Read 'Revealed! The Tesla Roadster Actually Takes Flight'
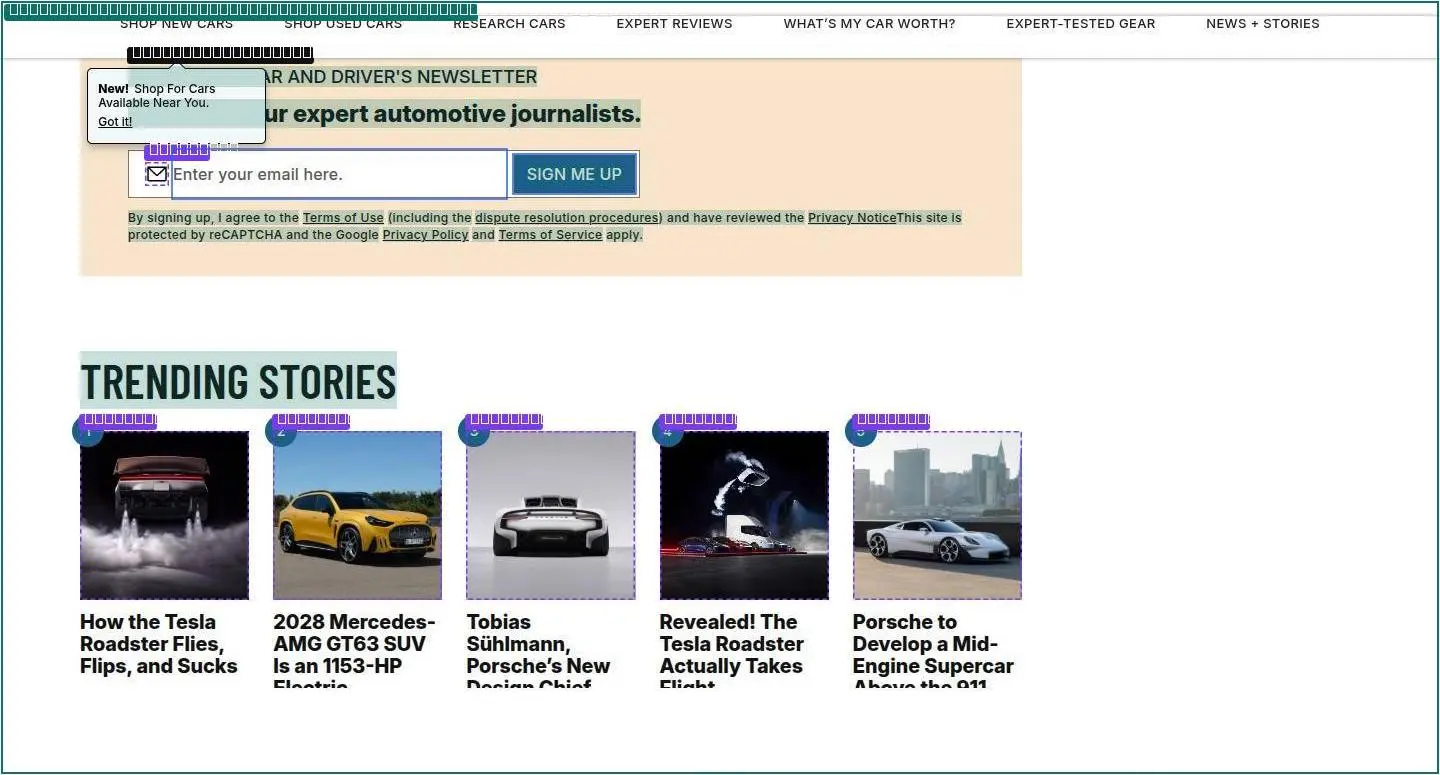Image resolution: width=1440 pixels, height=775 pixels. pyautogui.click(x=732, y=650)
